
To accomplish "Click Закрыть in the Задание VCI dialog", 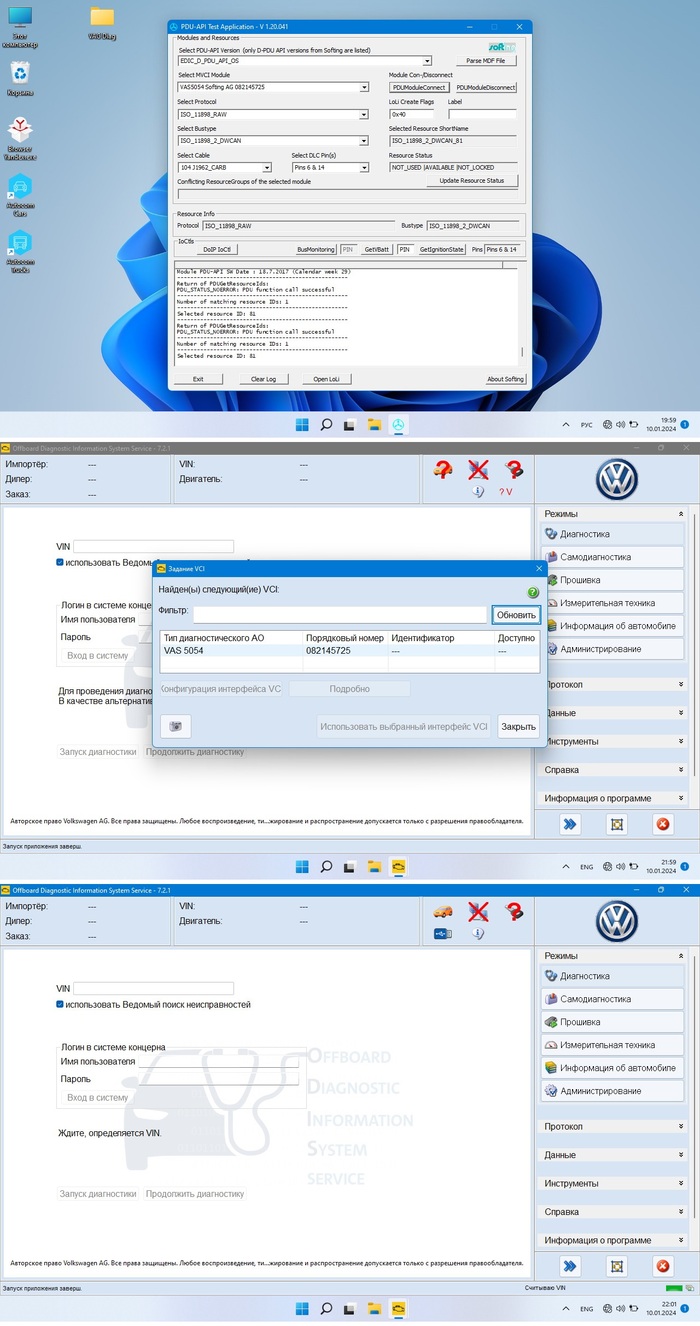I will point(518,727).
